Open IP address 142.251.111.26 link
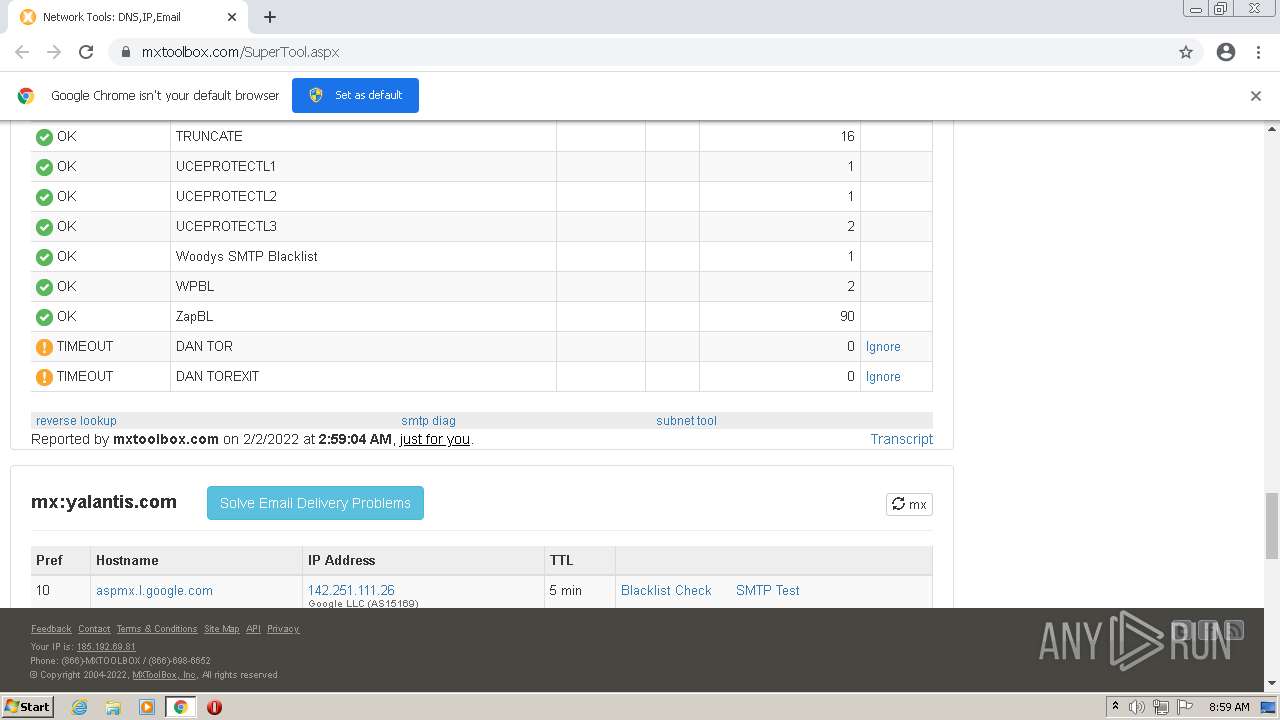 [x=351, y=590]
